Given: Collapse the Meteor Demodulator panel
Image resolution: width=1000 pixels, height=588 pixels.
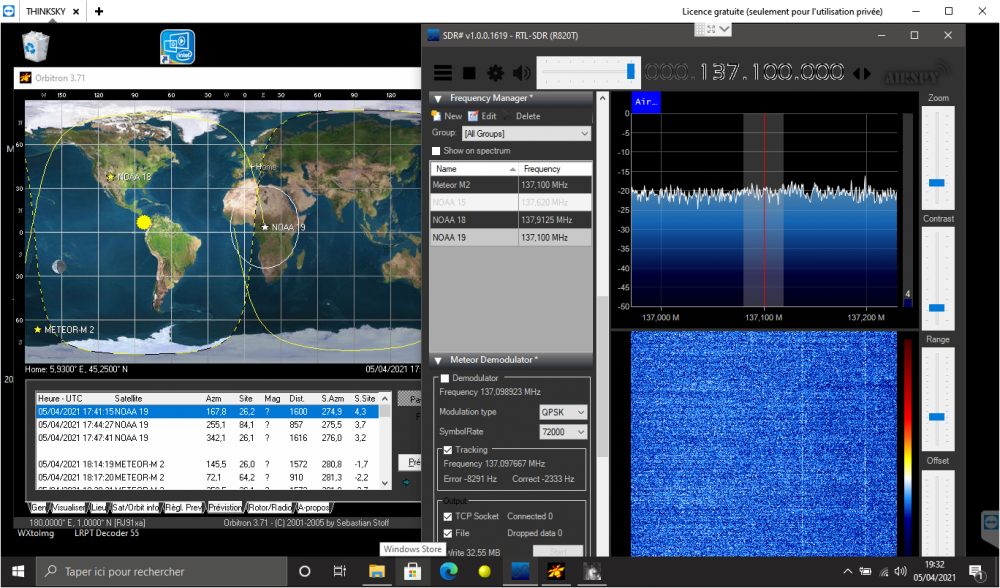Looking at the screenshot, I should pos(438,360).
